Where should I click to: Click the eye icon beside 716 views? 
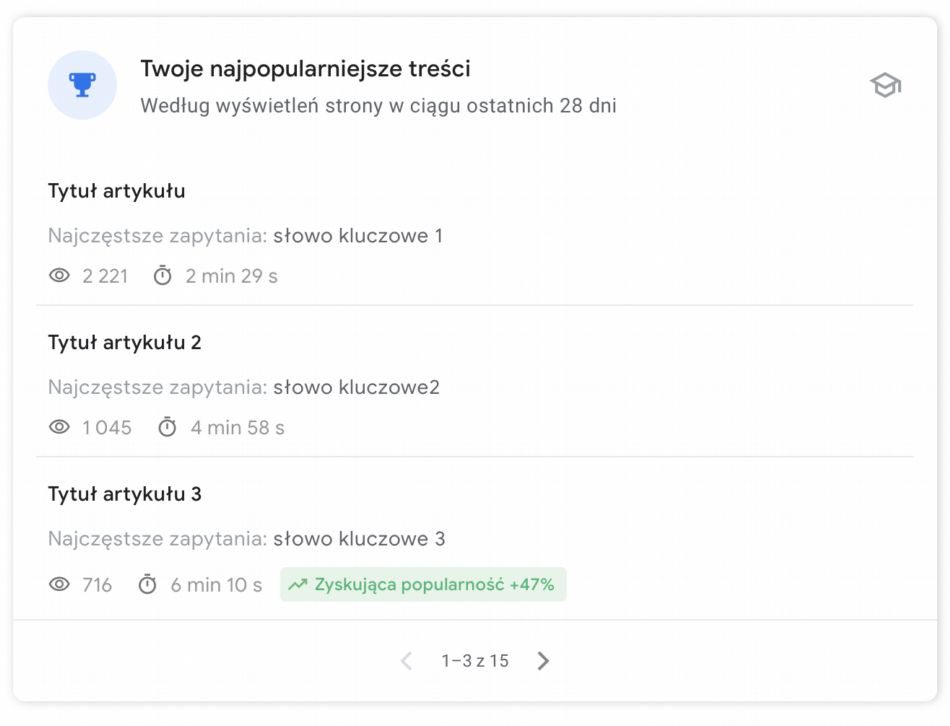[60, 585]
